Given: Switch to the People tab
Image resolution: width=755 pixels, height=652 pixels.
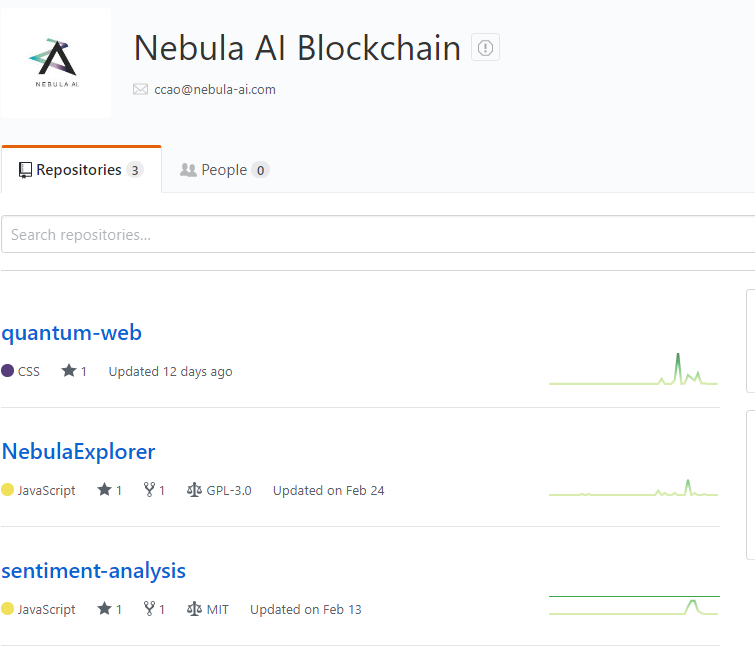Looking at the screenshot, I should [224, 170].
